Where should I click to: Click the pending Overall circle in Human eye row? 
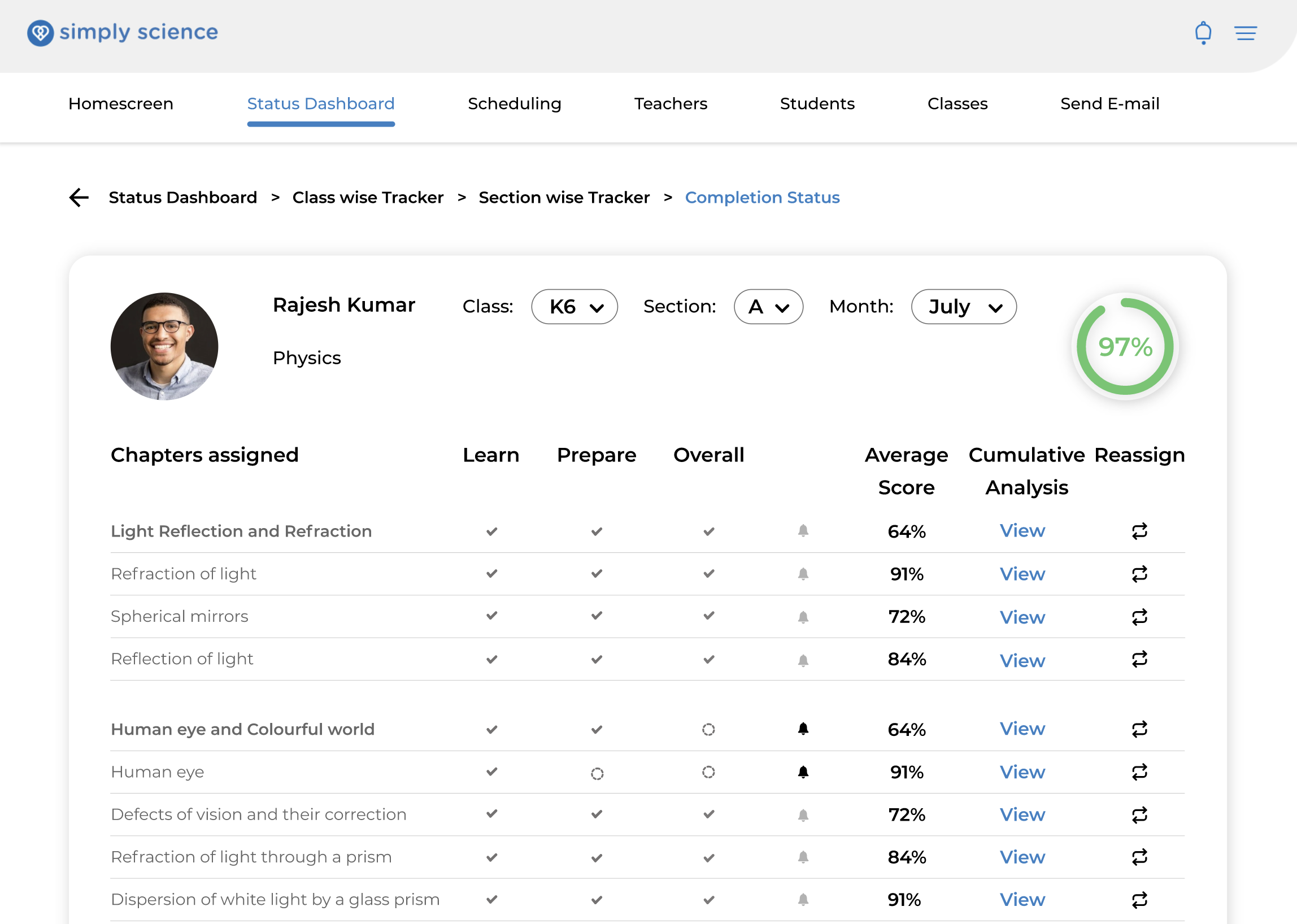708,772
